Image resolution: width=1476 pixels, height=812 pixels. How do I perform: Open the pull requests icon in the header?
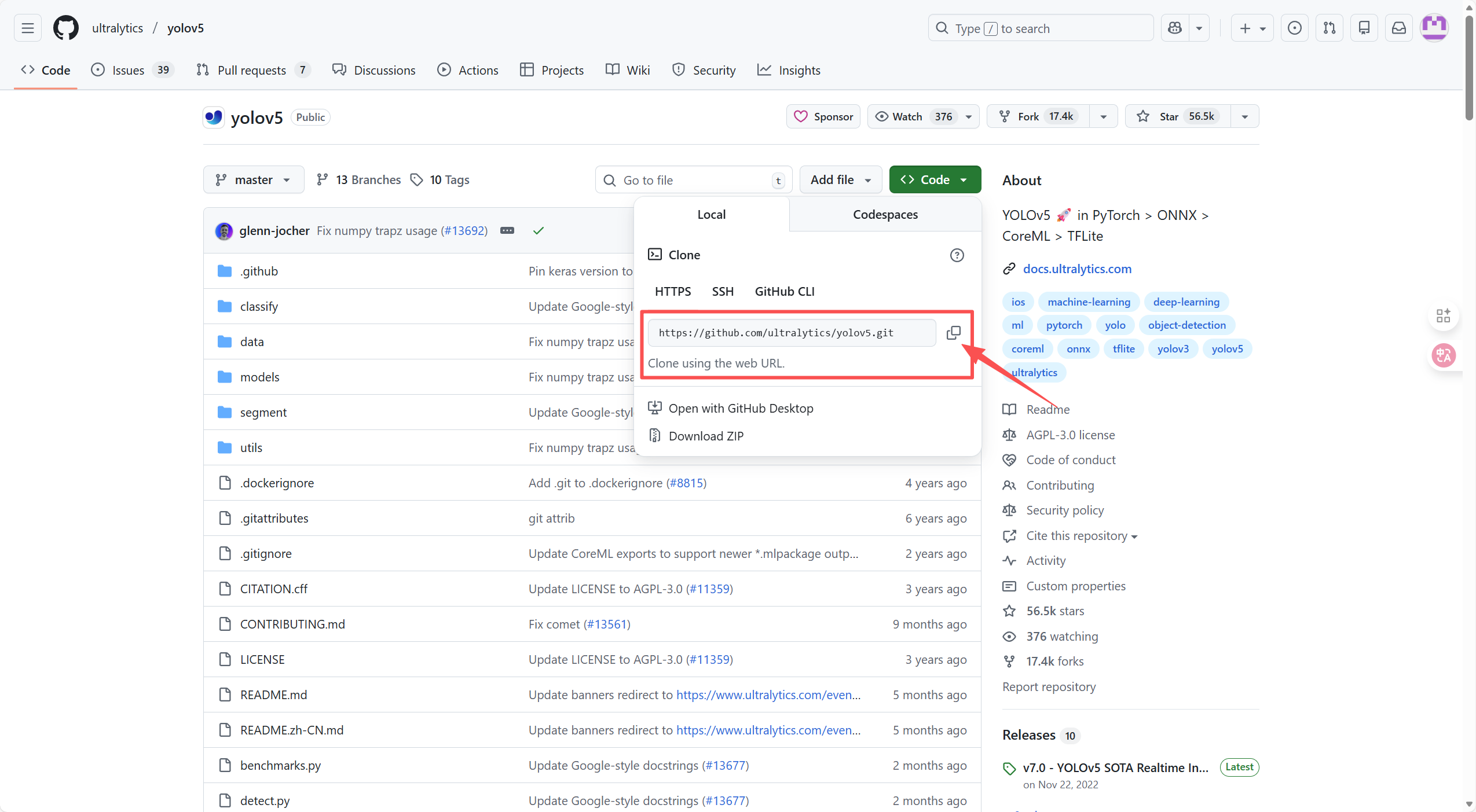click(1330, 28)
